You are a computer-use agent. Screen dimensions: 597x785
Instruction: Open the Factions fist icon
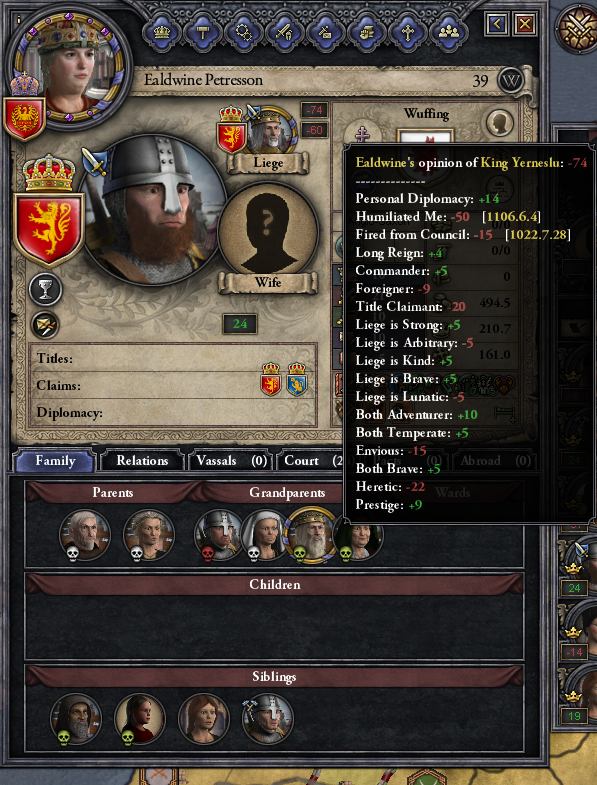(x=367, y=33)
